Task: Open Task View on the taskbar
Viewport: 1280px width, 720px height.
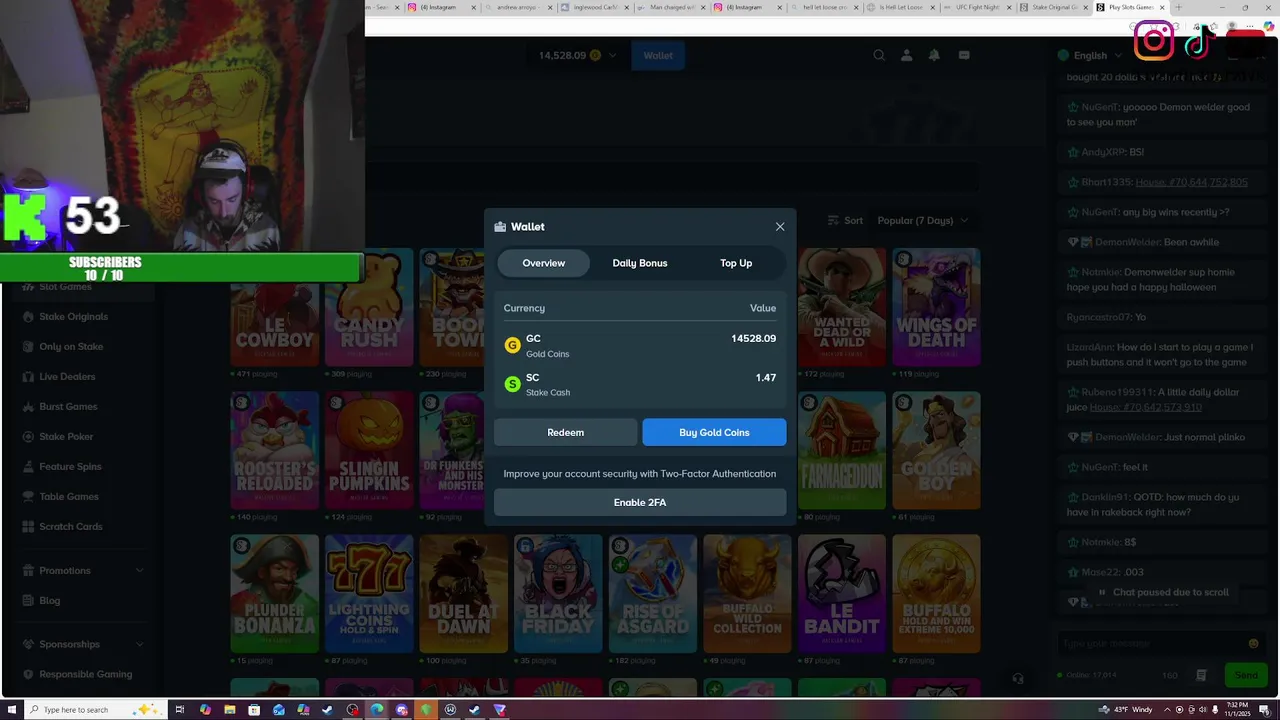Action: pos(180,710)
